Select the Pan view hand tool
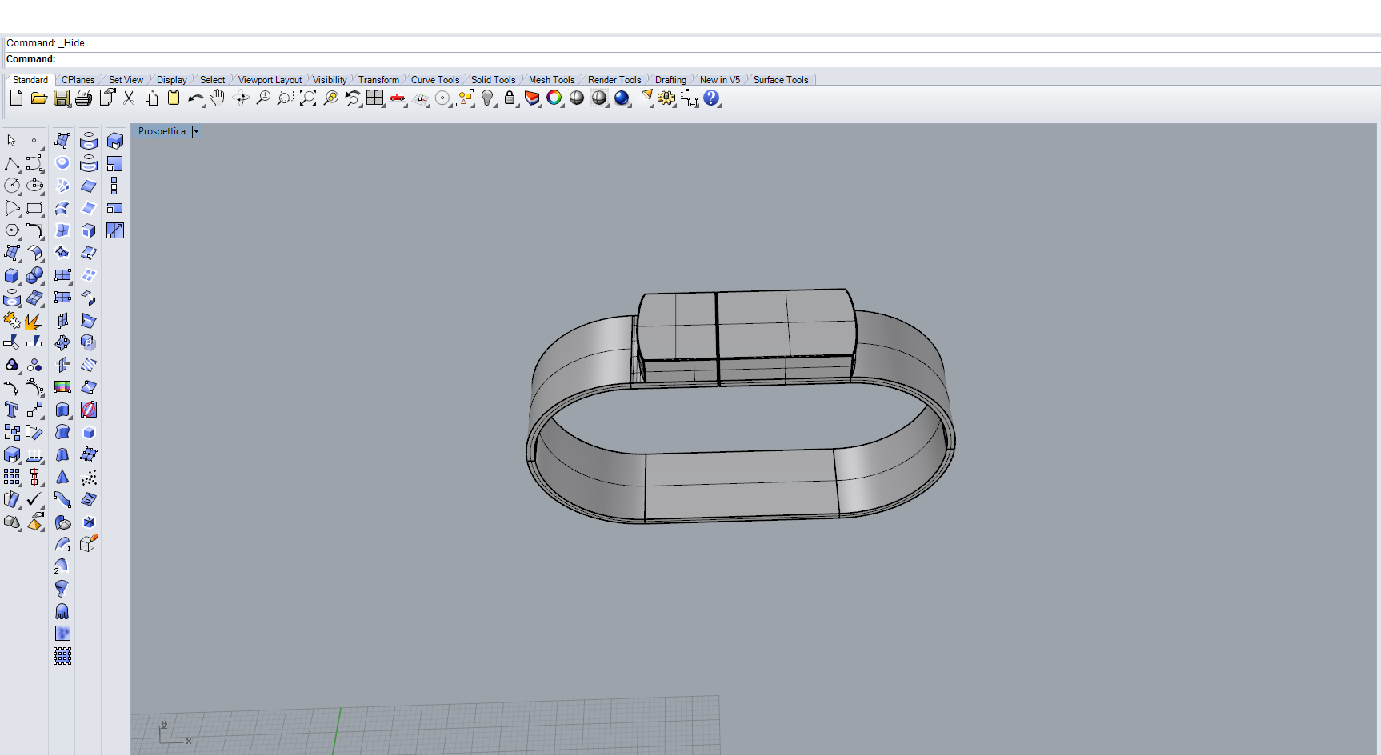Viewport: 1381px width, 755px height. (x=217, y=98)
